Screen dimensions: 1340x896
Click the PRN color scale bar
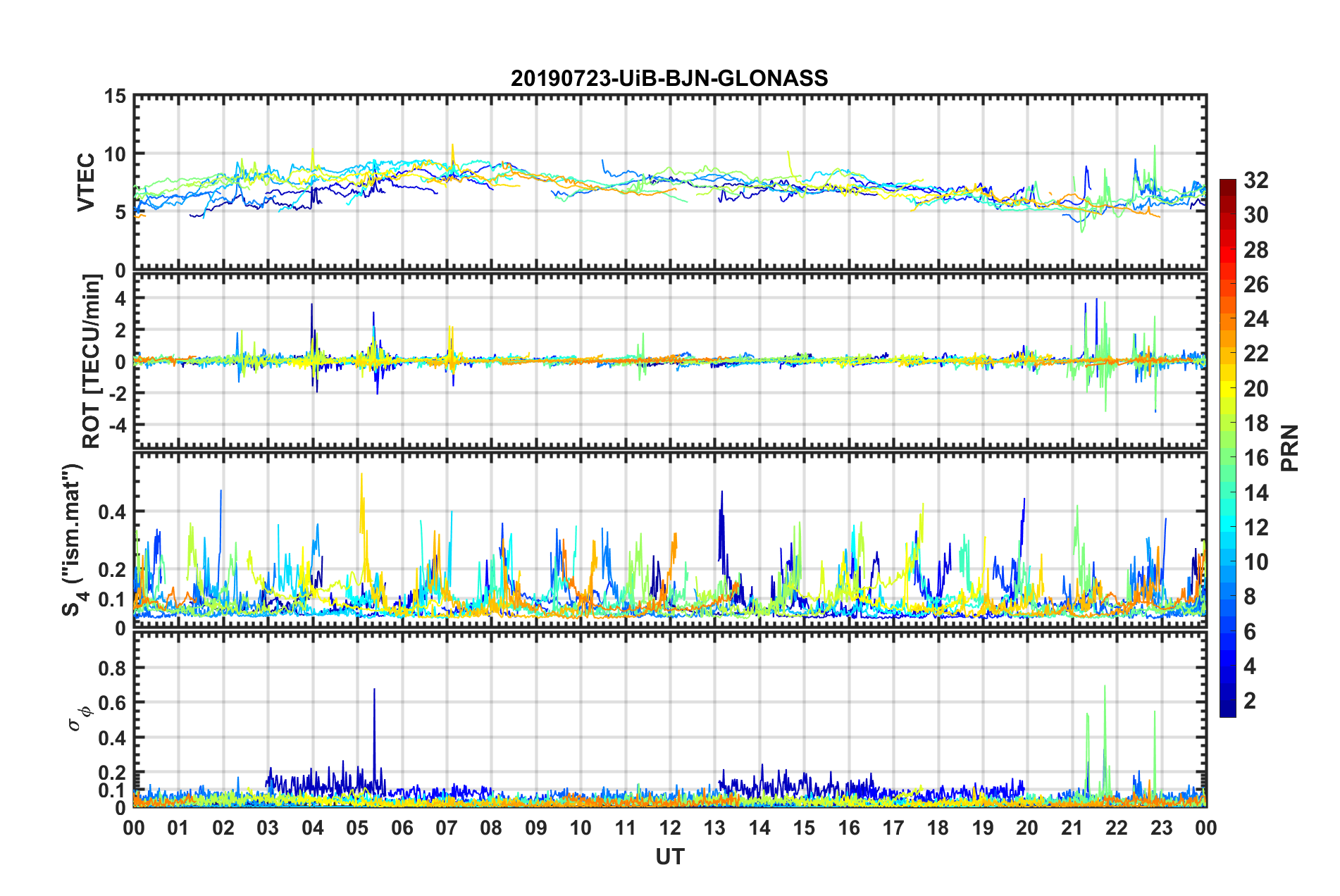pos(1227,448)
